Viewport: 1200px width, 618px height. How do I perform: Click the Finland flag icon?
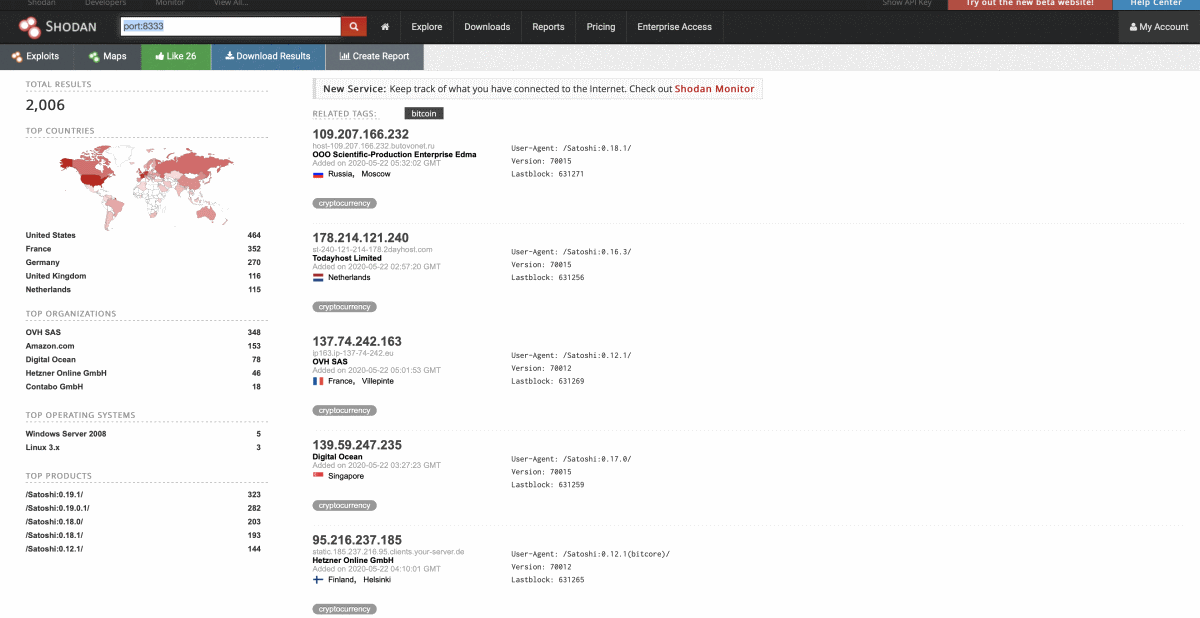tap(318, 580)
